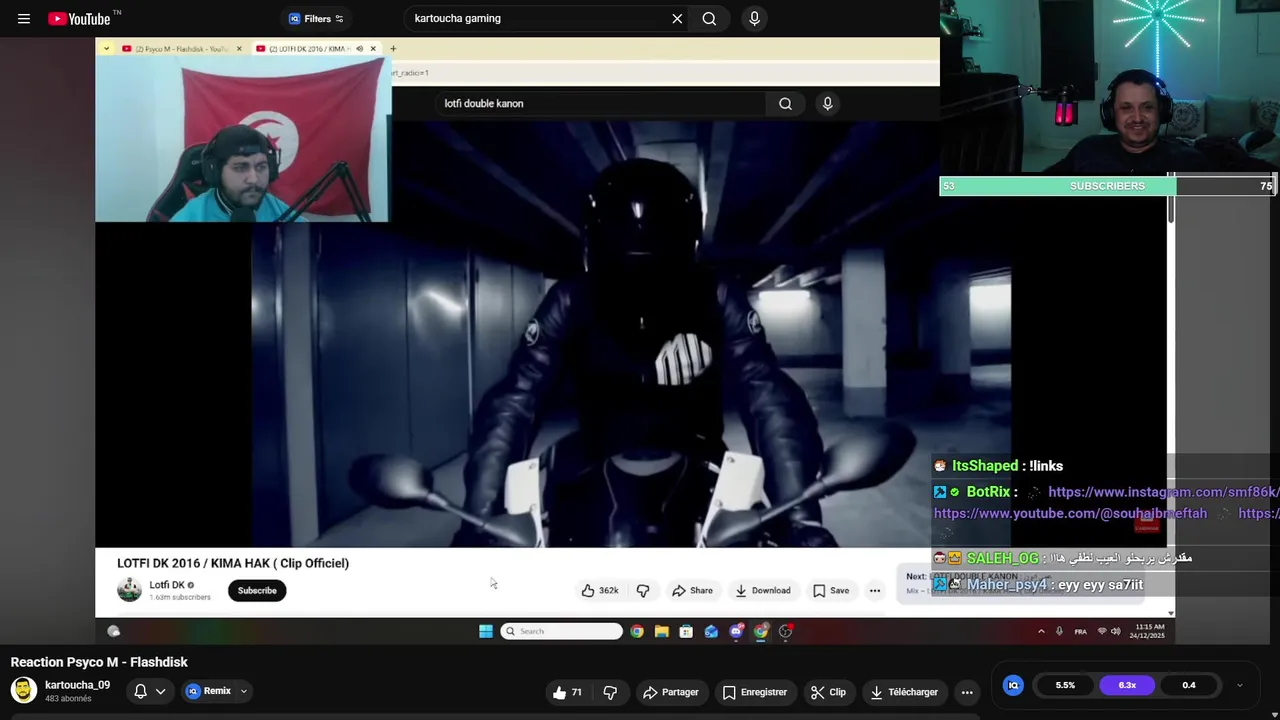Mute the LOTFI DK tab via its speaker icon
The width and height of the screenshot is (1280, 720).
(x=359, y=48)
